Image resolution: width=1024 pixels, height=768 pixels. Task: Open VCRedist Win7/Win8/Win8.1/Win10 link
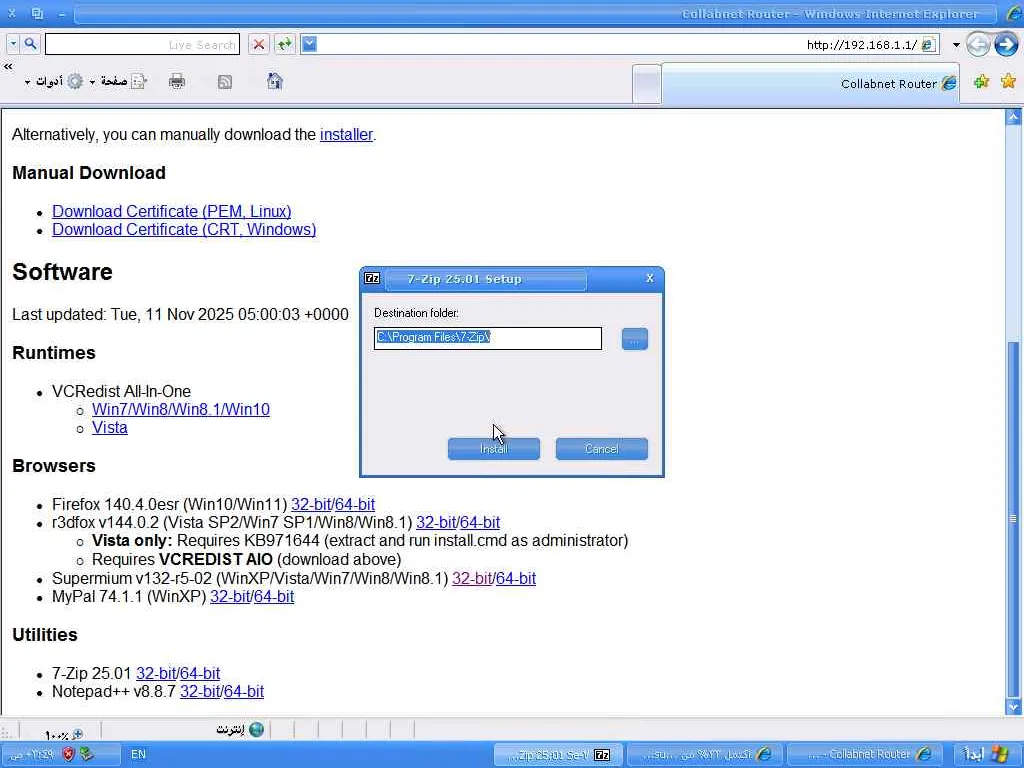181,409
